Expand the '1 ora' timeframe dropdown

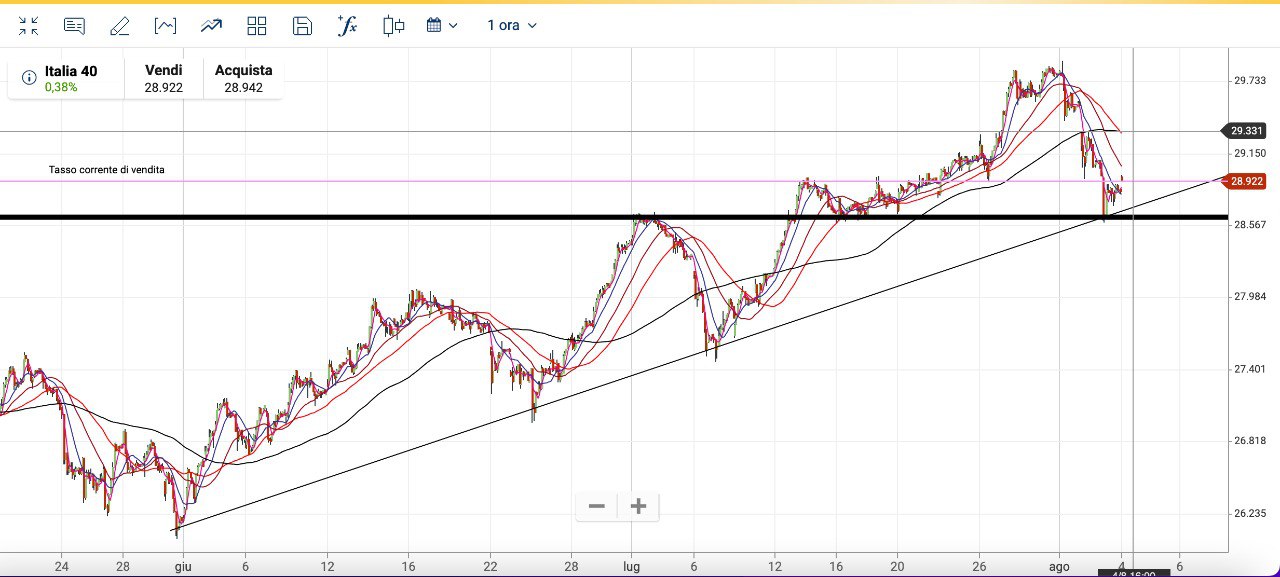512,26
